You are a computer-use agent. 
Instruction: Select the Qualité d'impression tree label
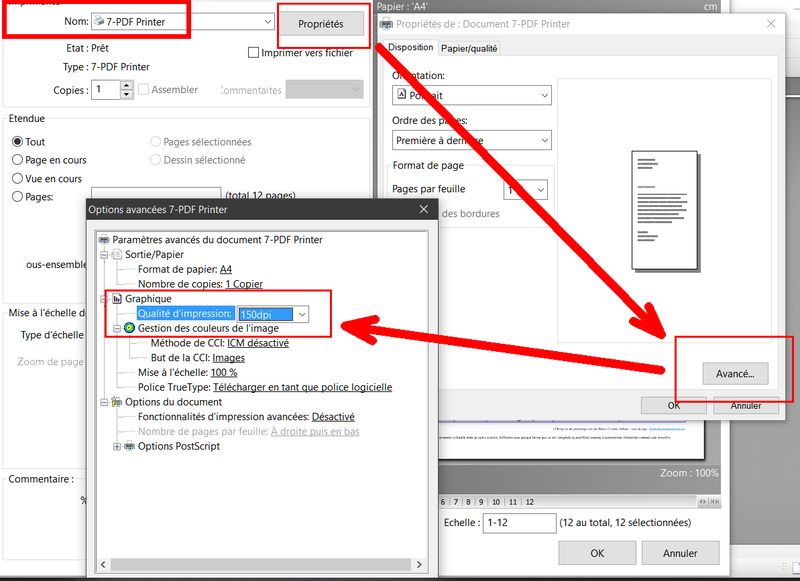click(185, 313)
